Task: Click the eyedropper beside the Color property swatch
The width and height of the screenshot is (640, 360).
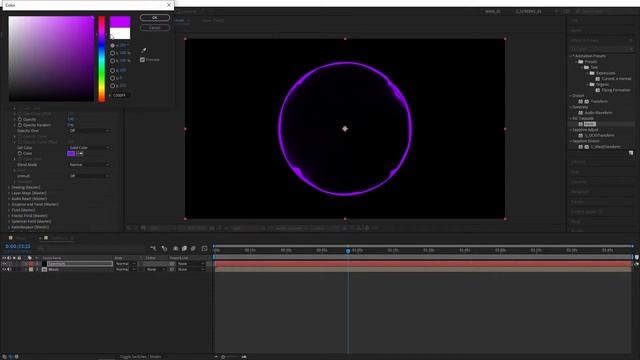Action: 80,153
